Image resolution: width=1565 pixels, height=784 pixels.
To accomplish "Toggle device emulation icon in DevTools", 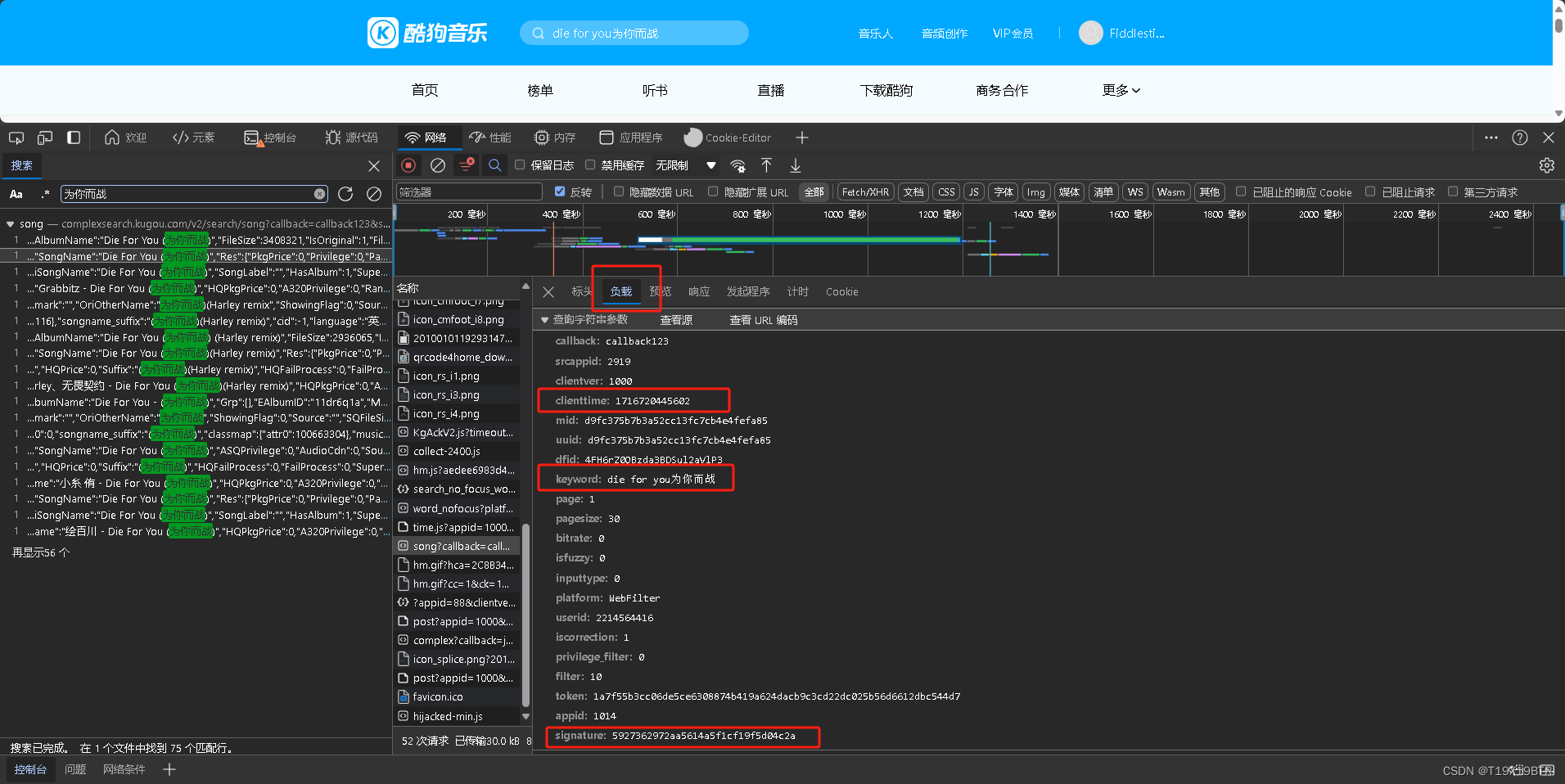I will (45, 137).
